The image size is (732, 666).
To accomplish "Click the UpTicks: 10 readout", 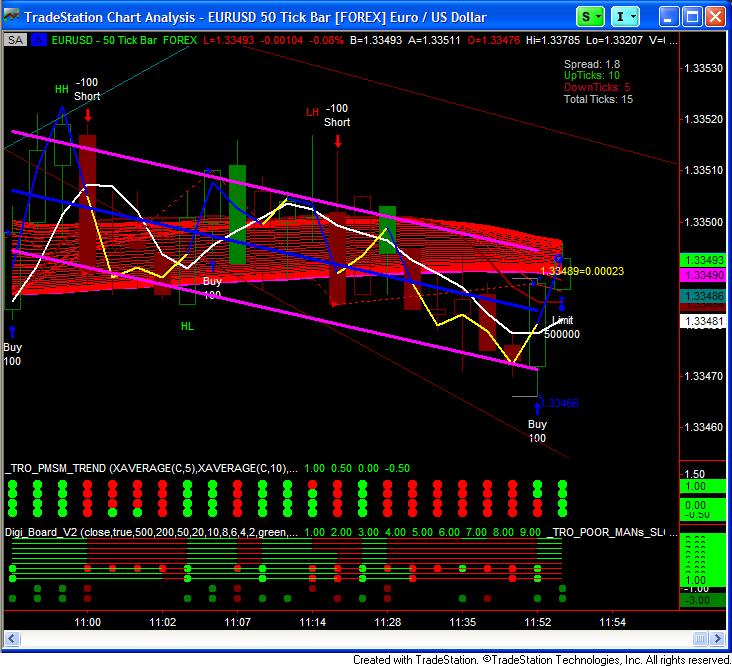I will pyautogui.click(x=592, y=76).
